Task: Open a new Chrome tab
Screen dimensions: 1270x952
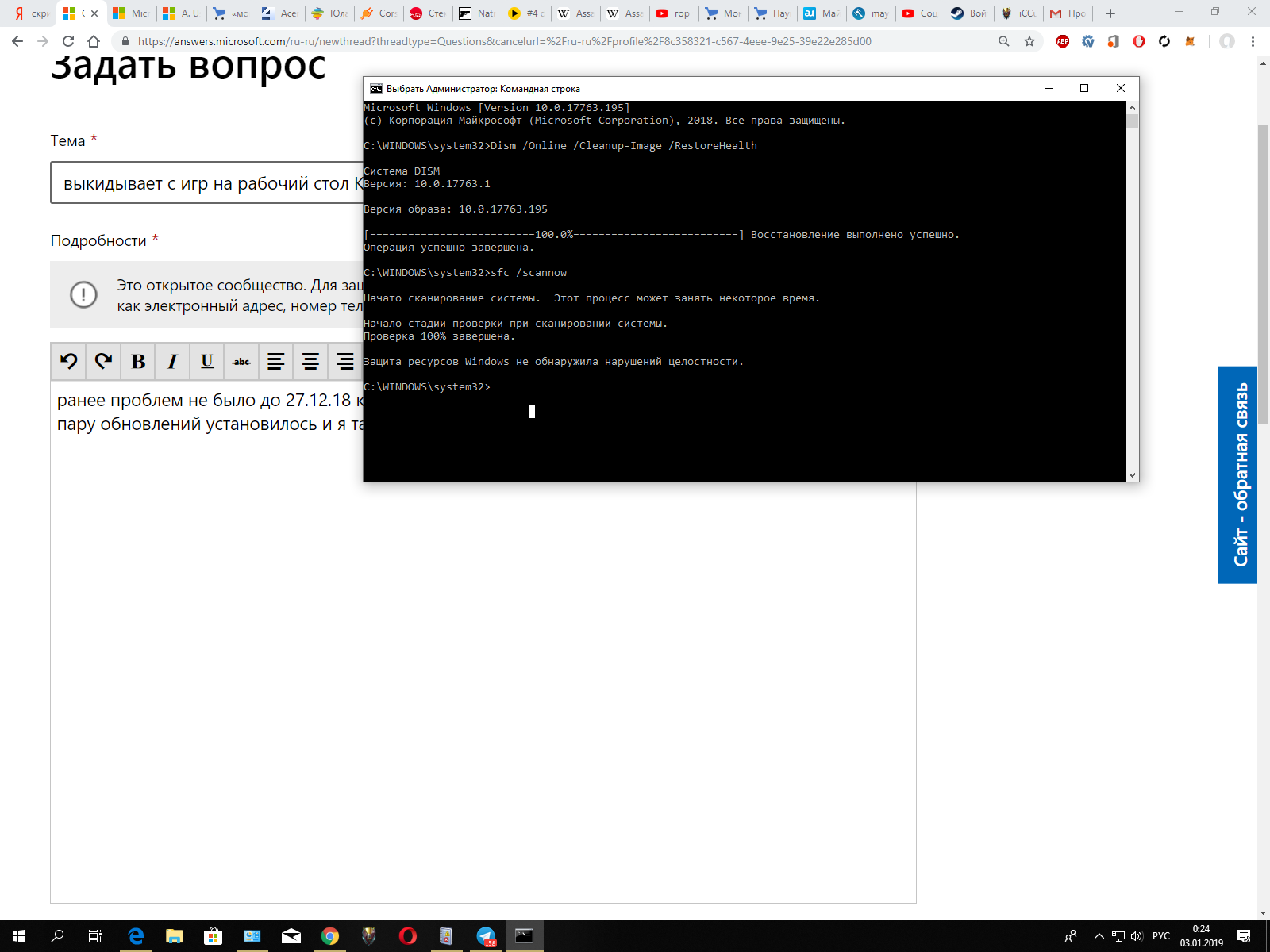Action: point(1110,13)
